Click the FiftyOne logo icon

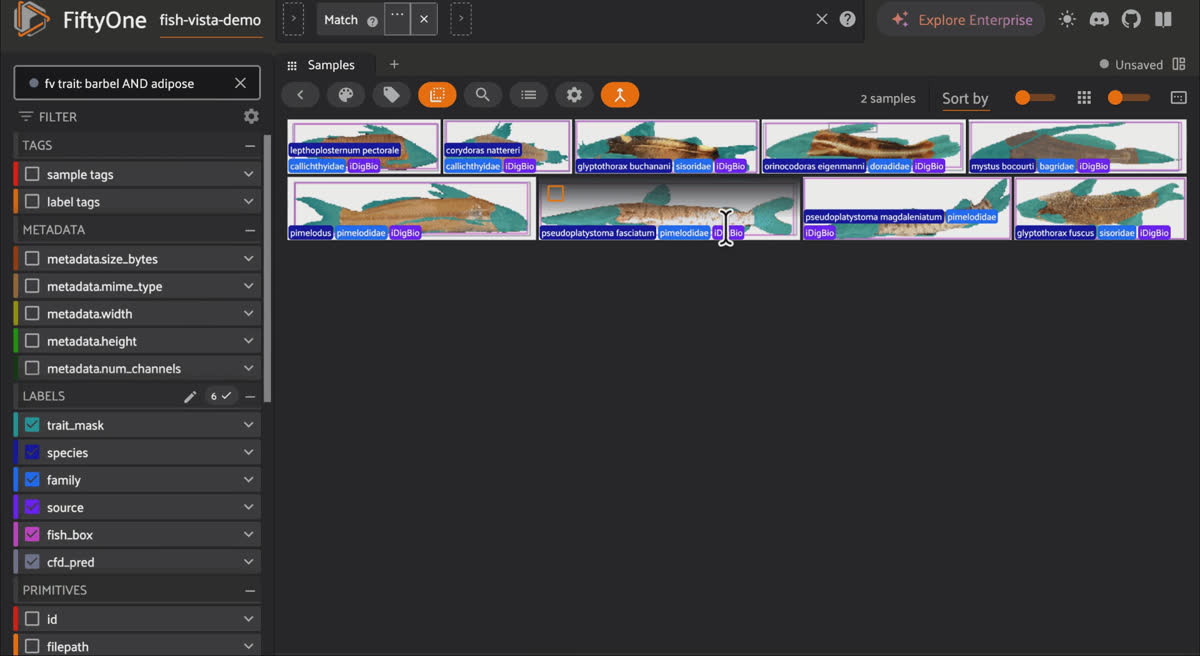tap(32, 20)
